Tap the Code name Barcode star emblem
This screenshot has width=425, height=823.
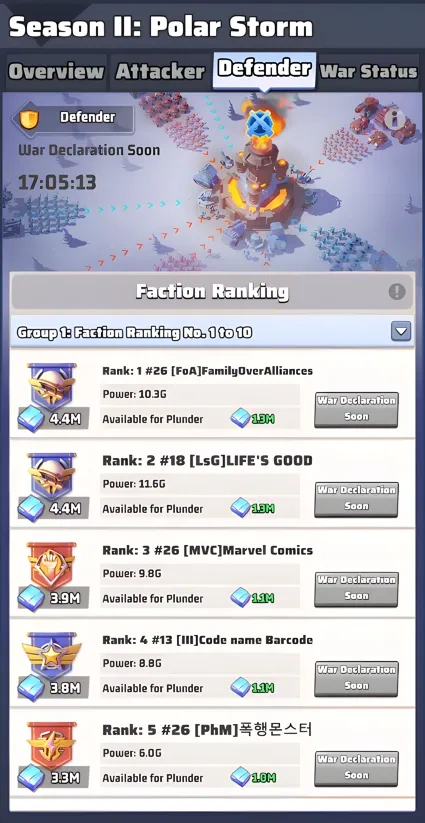pos(52,656)
